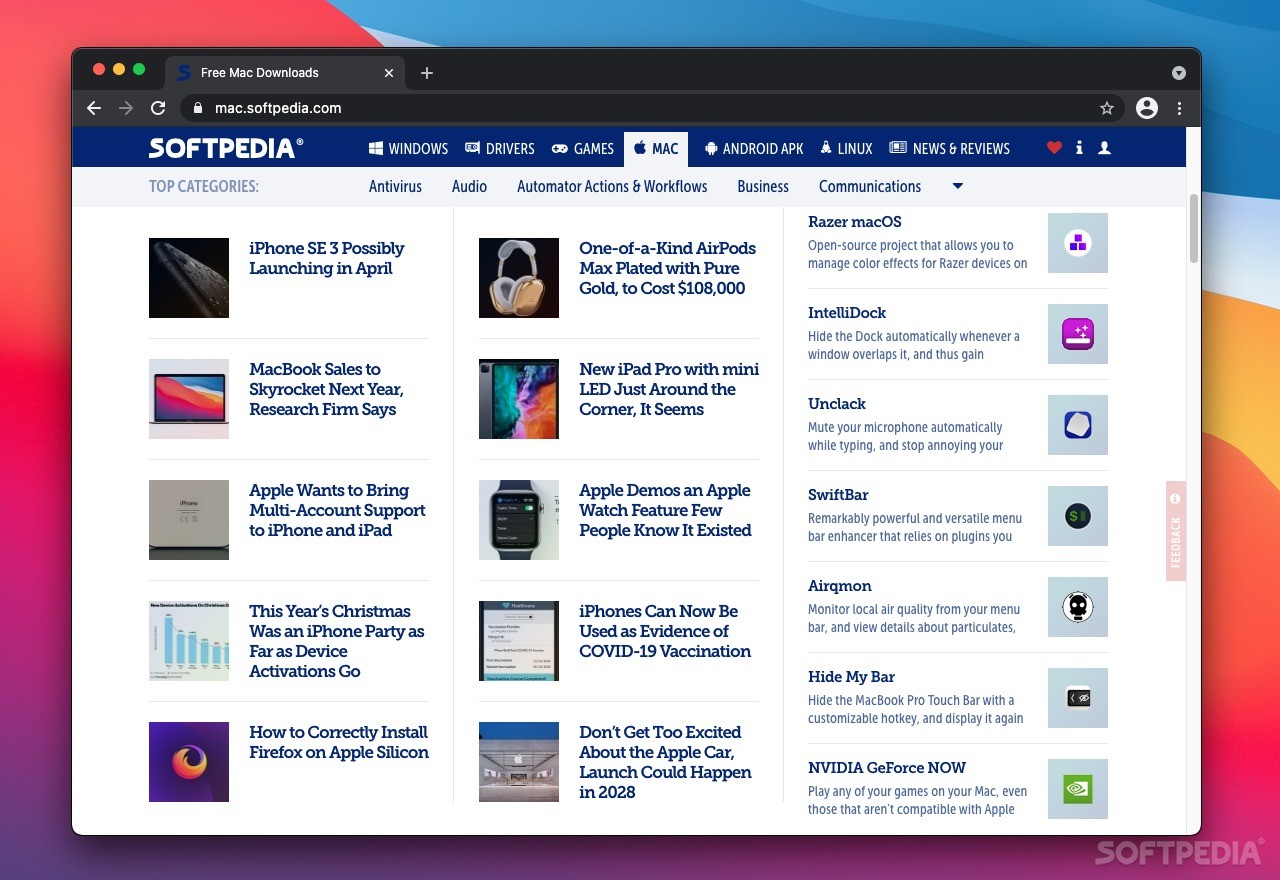Select the Antivirus category

point(395,186)
